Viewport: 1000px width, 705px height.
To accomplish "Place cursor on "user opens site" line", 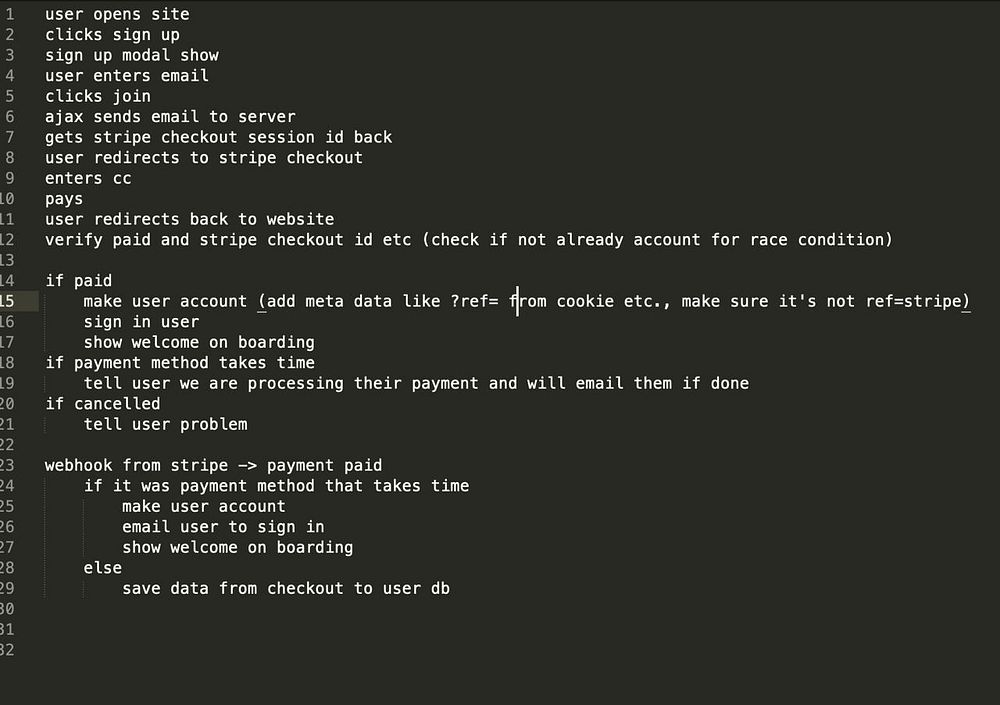I will tap(117, 14).
